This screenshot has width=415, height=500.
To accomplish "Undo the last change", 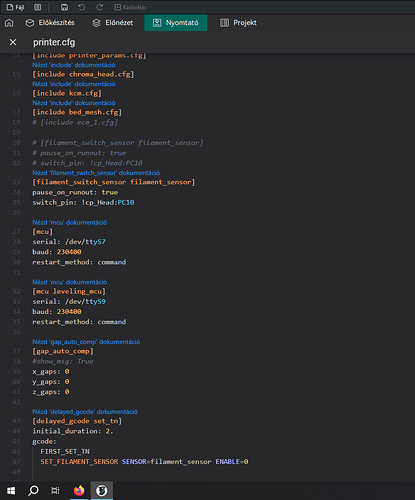I will coord(82,7).
